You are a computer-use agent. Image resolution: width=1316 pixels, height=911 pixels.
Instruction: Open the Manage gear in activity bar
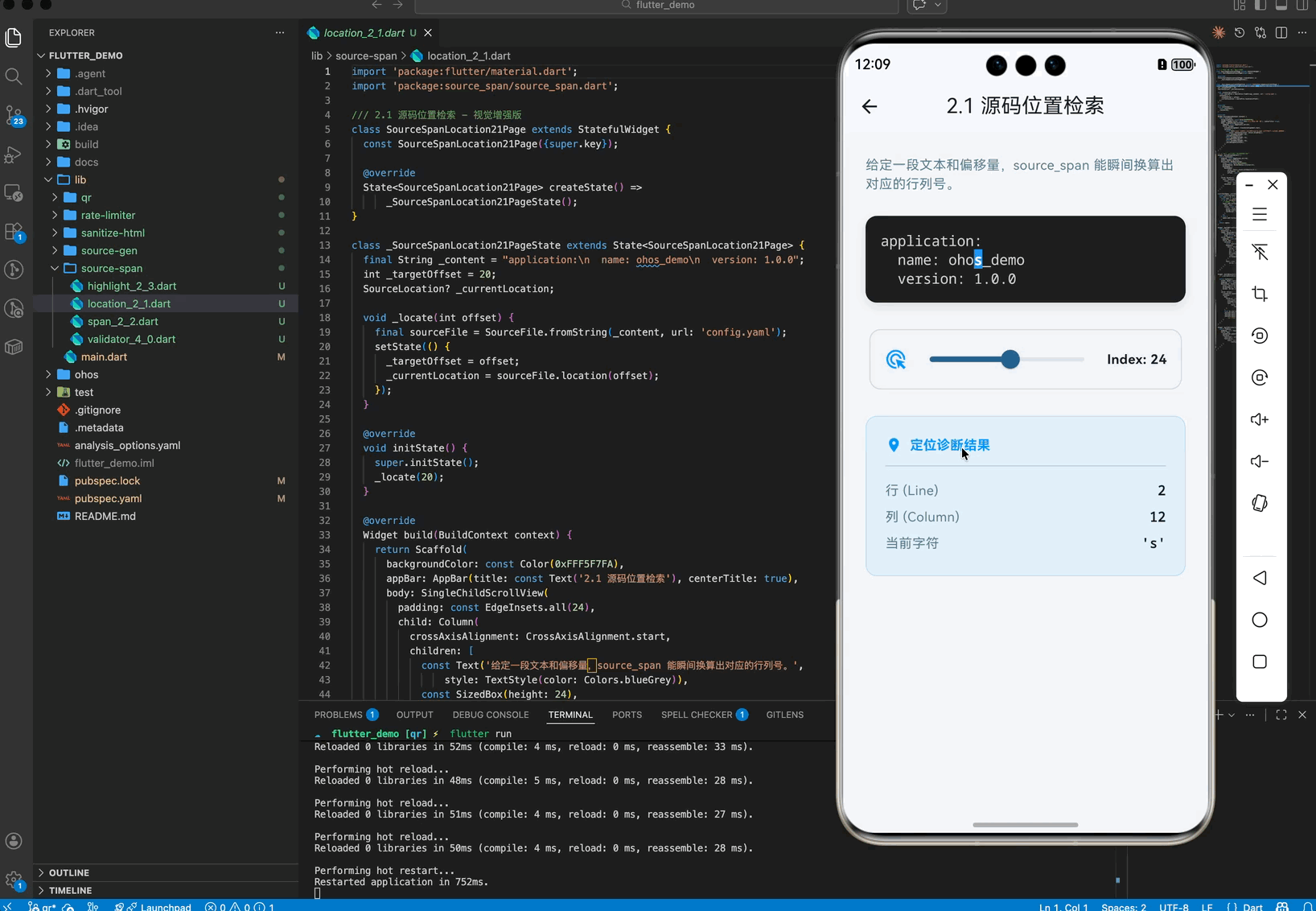[x=14, y=880]
